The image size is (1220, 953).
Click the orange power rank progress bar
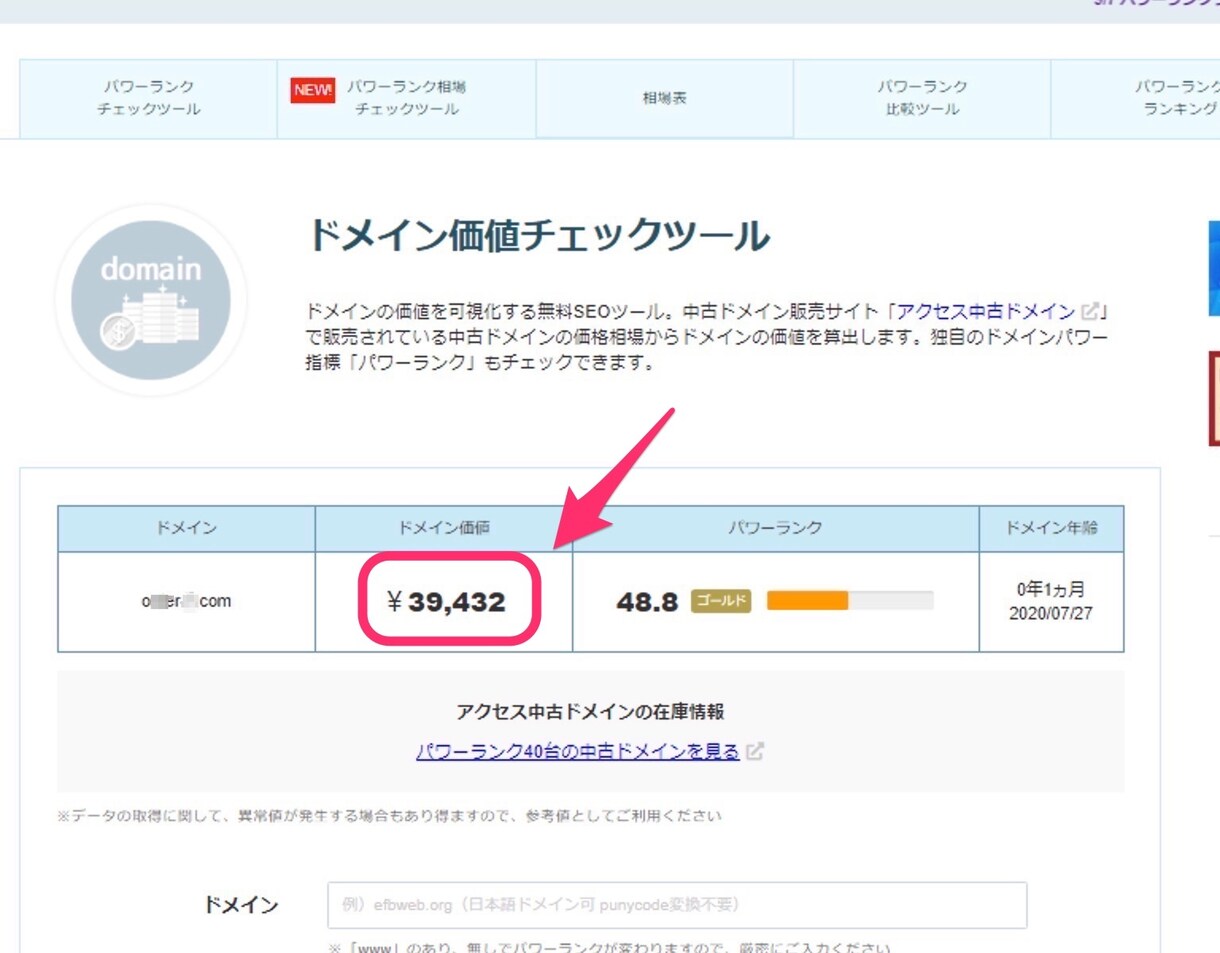[x=850, y=600]
